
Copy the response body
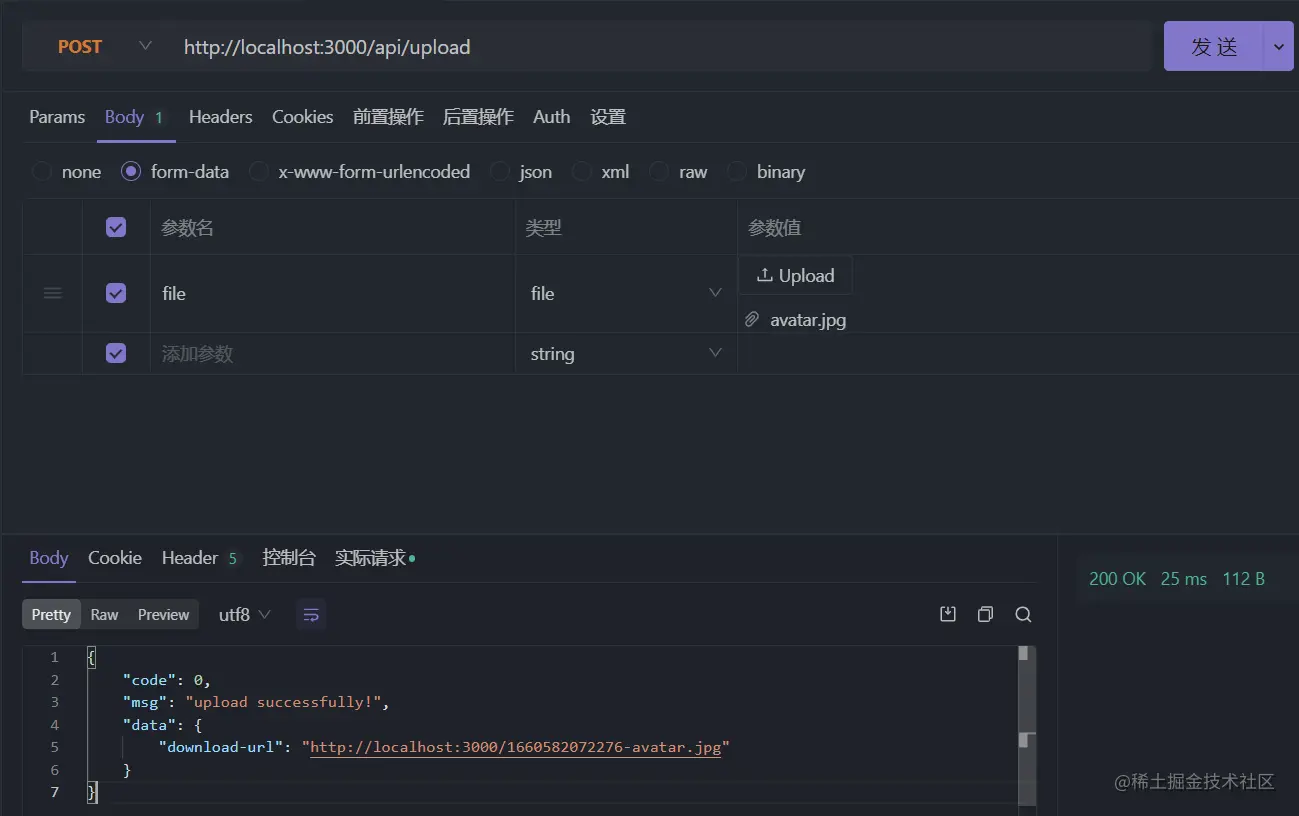point(985,614)
